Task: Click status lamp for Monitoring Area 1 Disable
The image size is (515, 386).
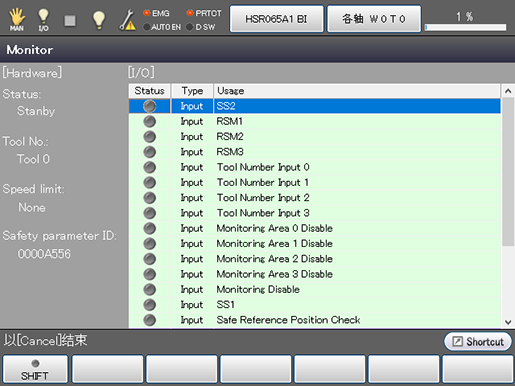Action: pos(150,244)
